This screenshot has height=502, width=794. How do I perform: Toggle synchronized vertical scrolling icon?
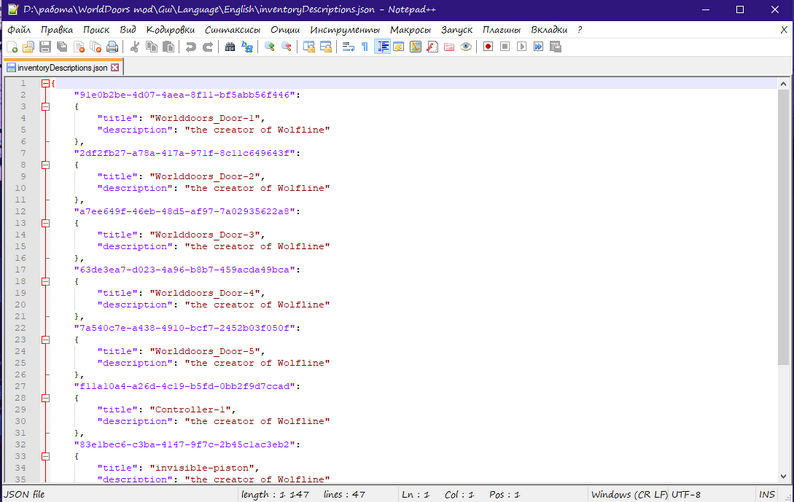pos(309,47)
